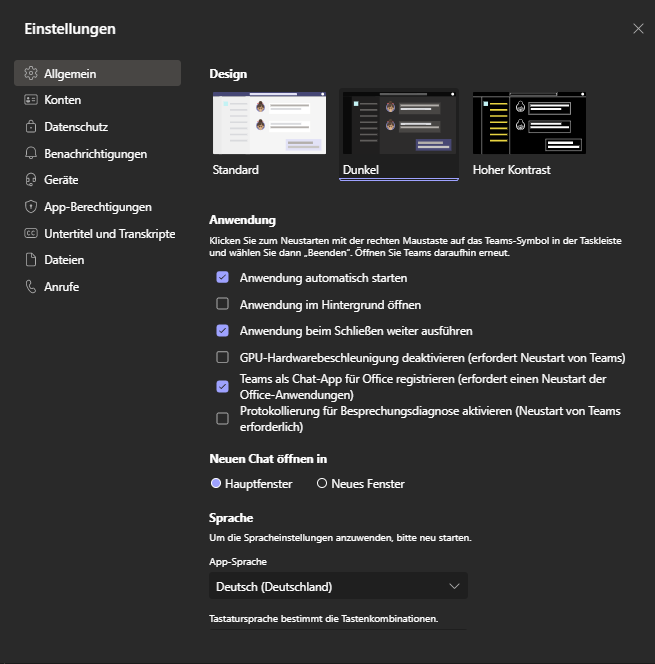This screenshot has height=664, width=655.
Task: Click the ID card icon for Konten
Action: tap(31, 100)
